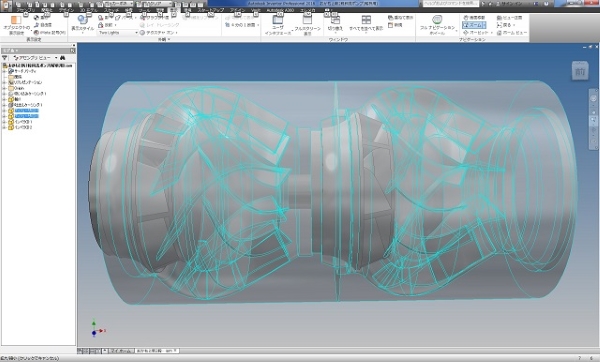Click the Object Visibility icon in the ribbon
Screen dimensions: 600x362
(16, 24)
